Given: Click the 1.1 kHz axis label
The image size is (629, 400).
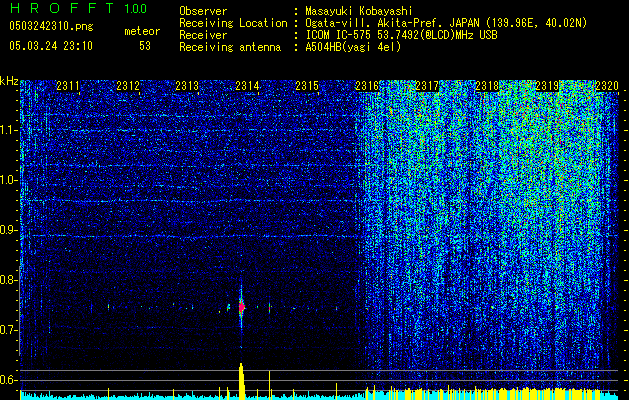Looking at the screenshot, I should click(x=9, y=130).
